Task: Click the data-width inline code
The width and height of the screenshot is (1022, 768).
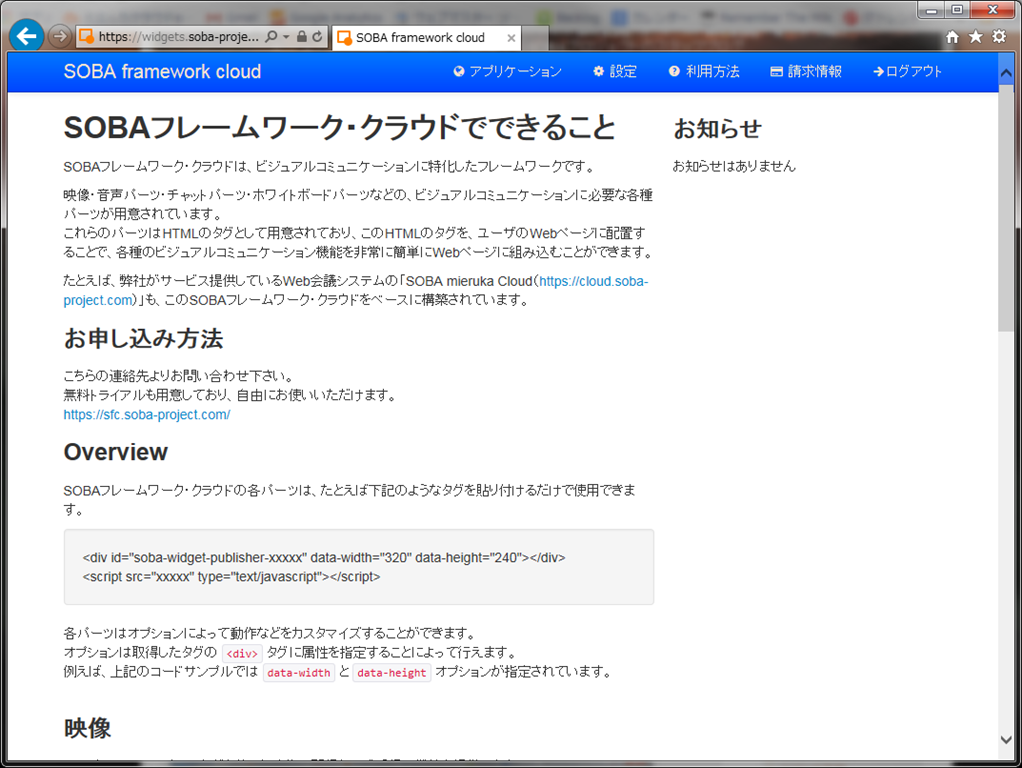Action: pos(299,673)
